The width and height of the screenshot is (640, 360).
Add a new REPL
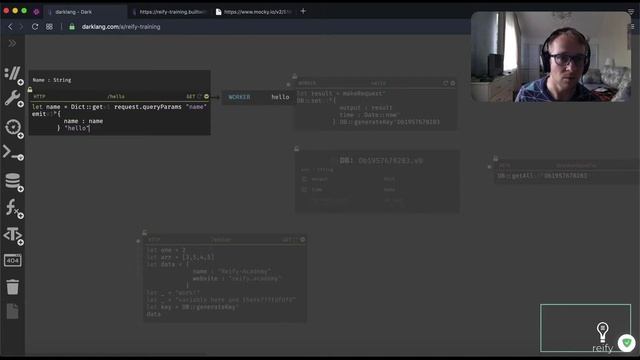point(20,157)
